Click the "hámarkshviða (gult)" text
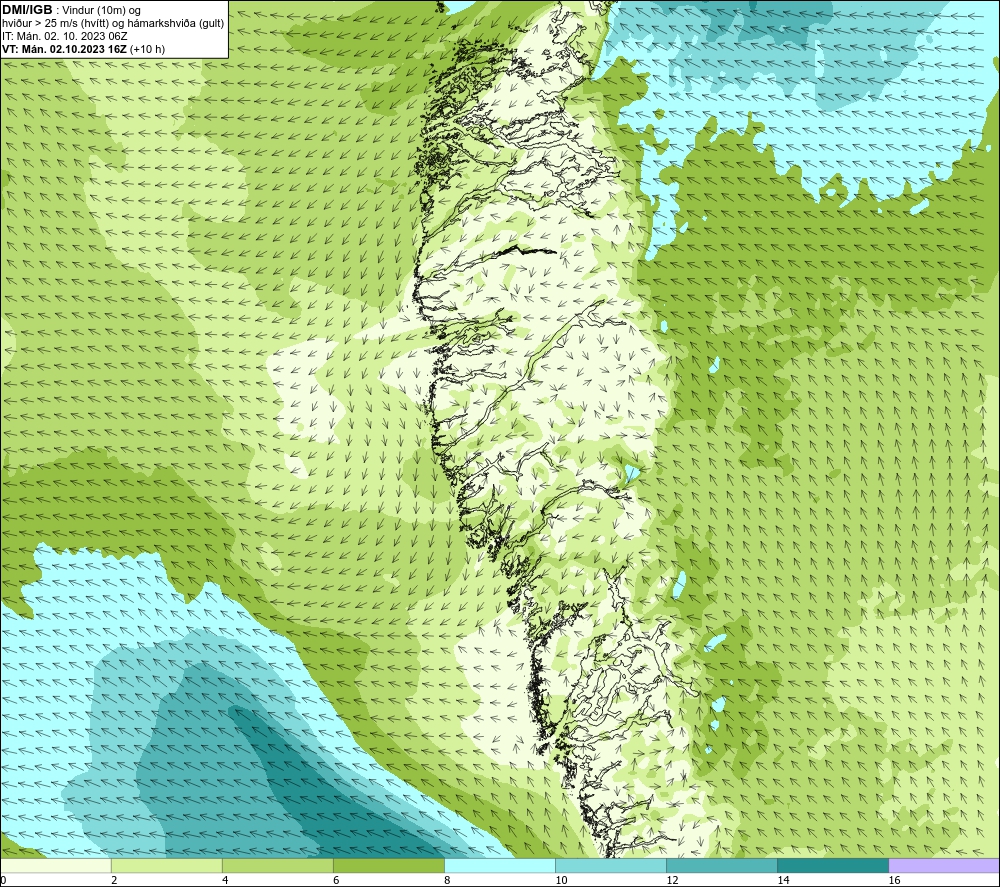1000x887 pixels. coord(177,23)
